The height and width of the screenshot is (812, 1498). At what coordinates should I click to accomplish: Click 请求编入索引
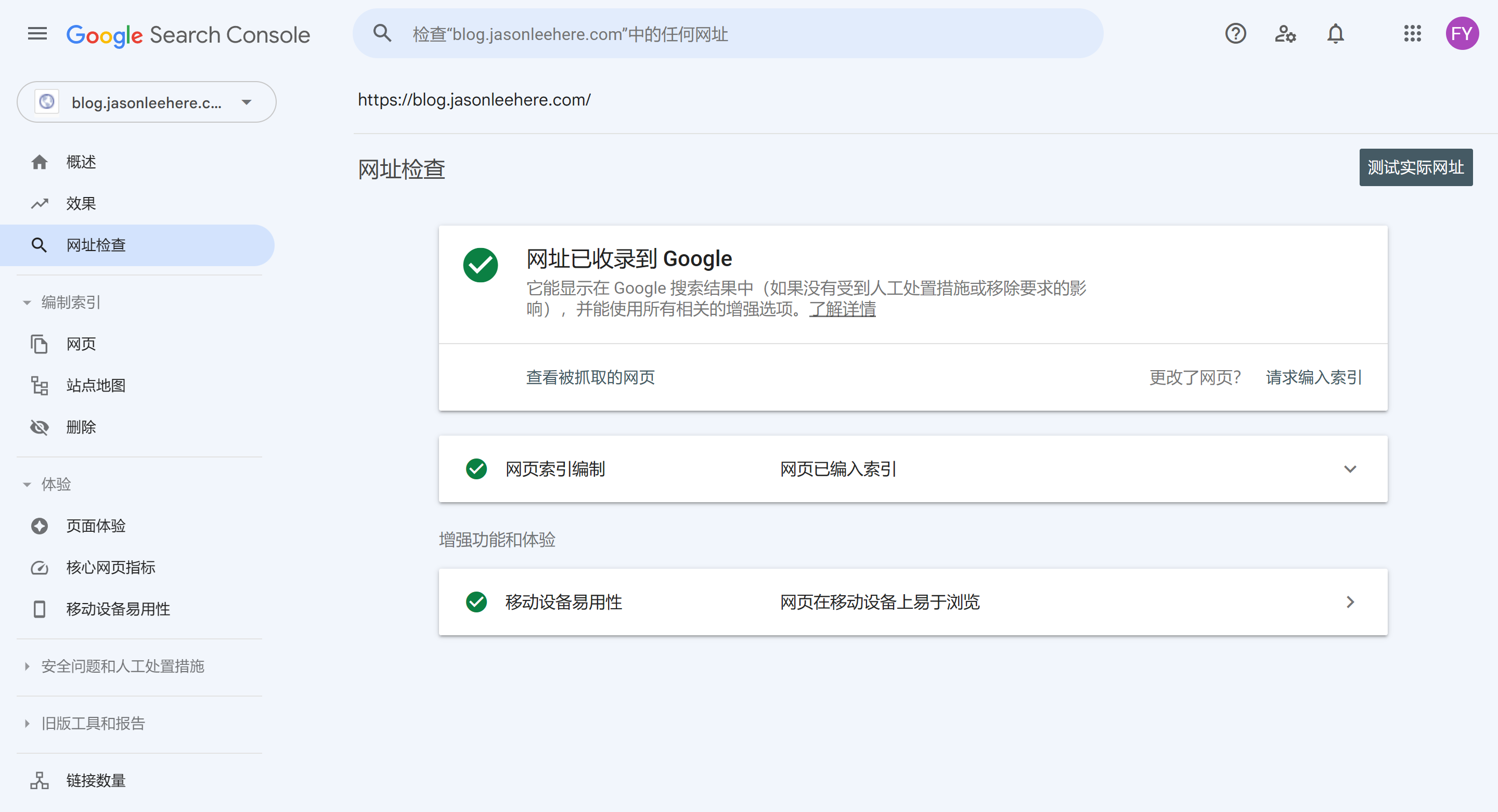click(1314, 377)
